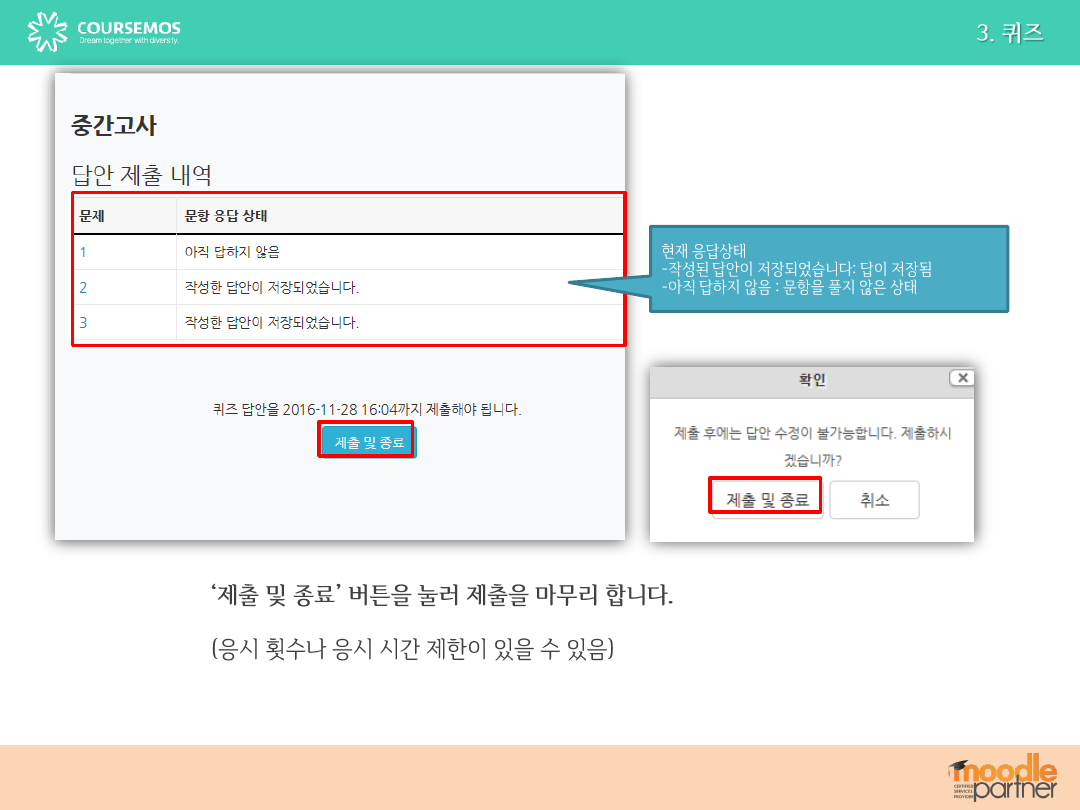Viewport: 1080px width, 810px height.
Task: Click the 문항 응답 상태 column header
Action: pos(226,215)
